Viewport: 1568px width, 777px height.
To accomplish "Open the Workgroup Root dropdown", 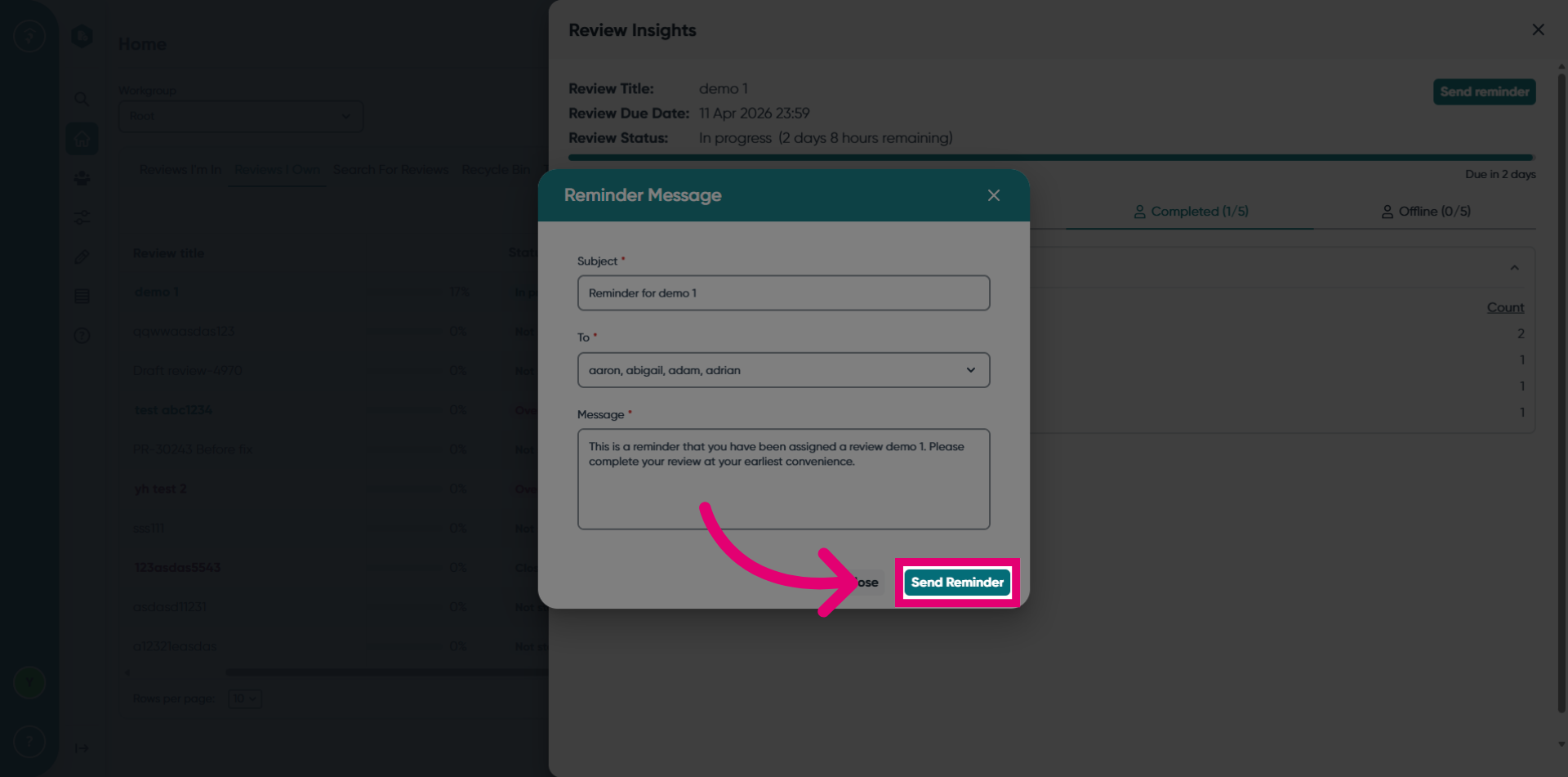I will (x=241, y=116).
